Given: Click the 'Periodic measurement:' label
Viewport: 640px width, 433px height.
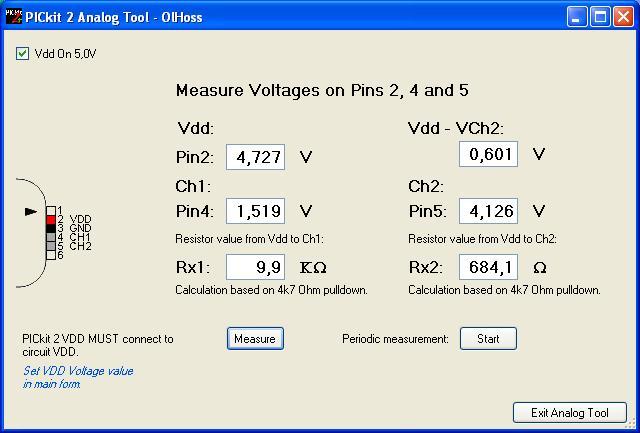Looking at the screenshot, I should tap(396, 339).
